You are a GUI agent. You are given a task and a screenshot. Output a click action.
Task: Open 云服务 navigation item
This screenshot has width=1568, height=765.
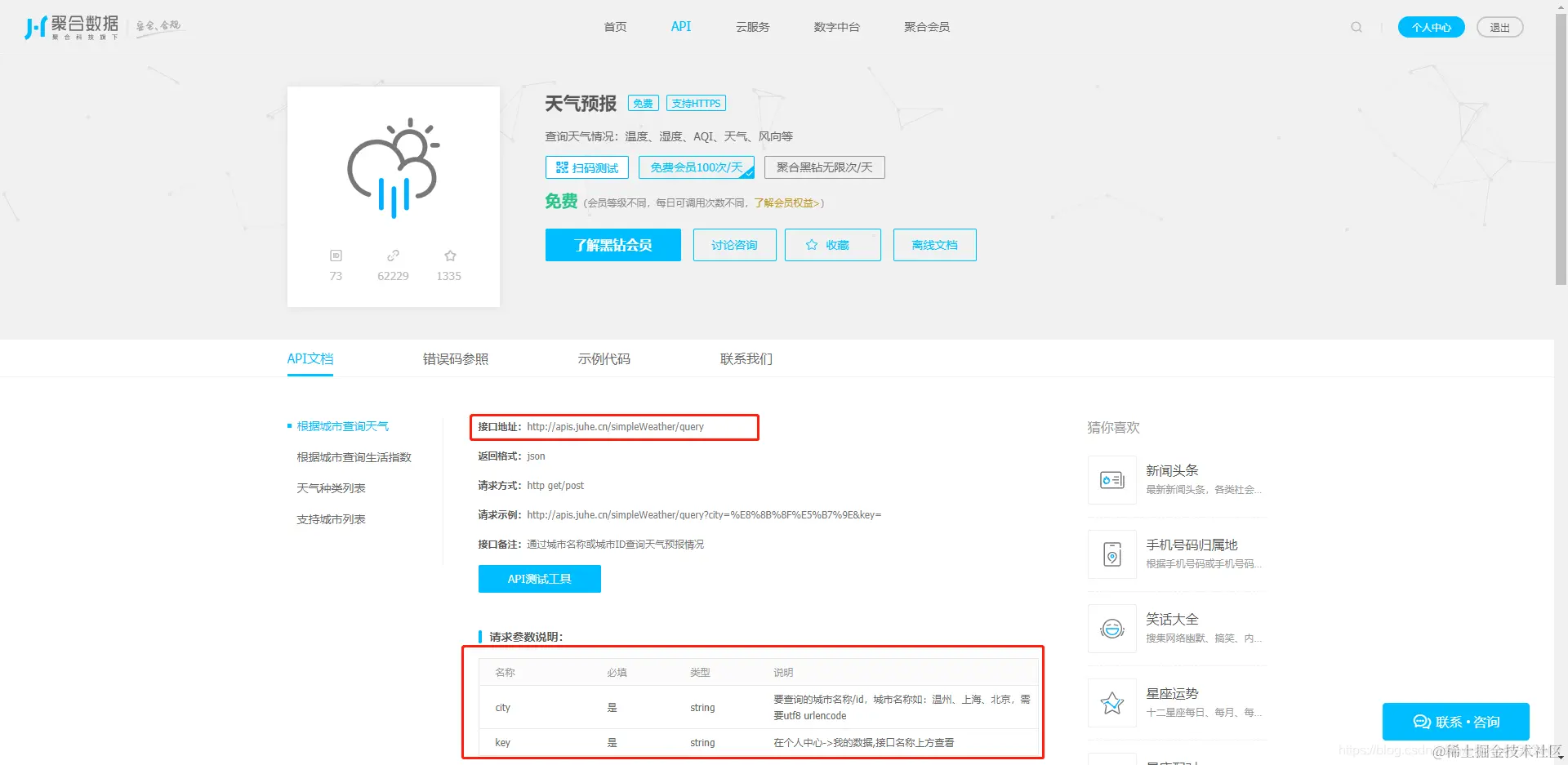[x=753, y=27]
